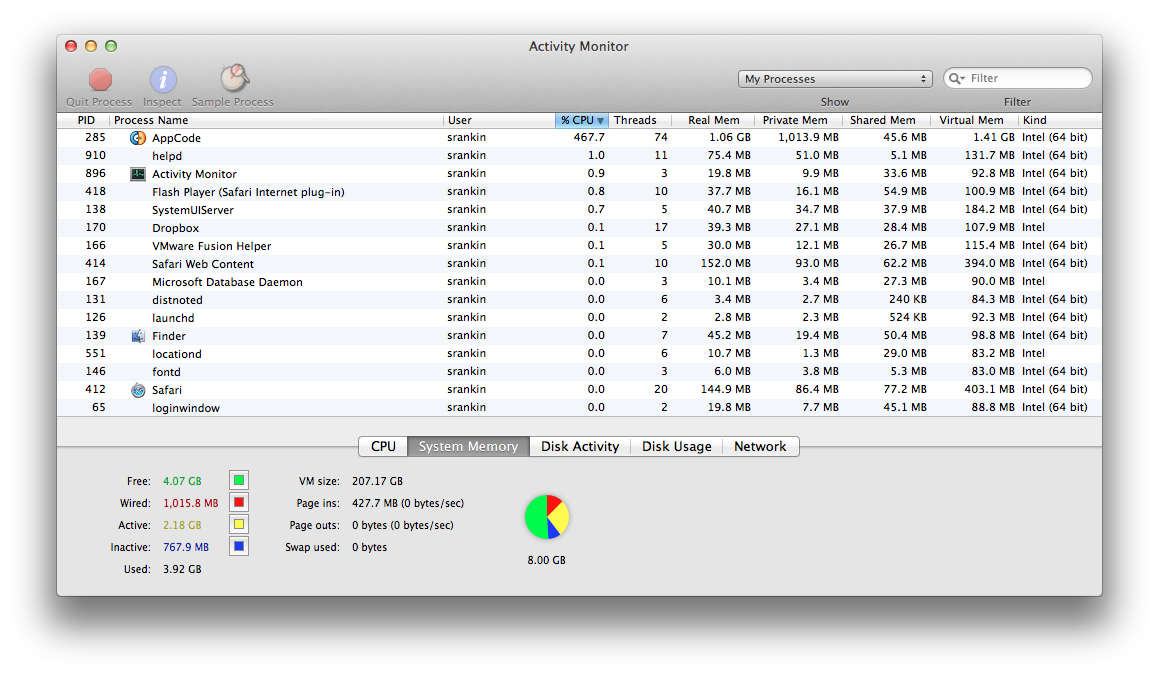Click the 3.92 GB Used memory value
This screenshot has height=675, width=1159.
pos(182,569)
